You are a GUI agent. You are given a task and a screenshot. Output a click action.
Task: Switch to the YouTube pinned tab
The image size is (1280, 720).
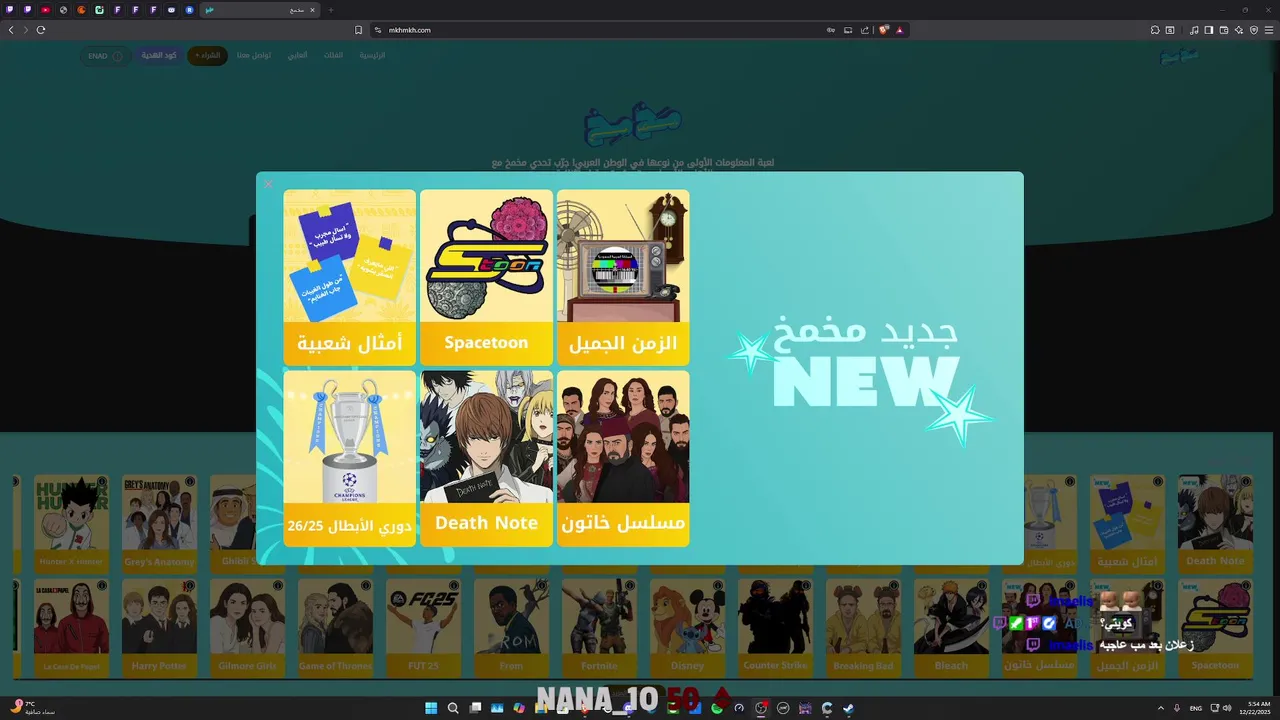tap(46, 10)
